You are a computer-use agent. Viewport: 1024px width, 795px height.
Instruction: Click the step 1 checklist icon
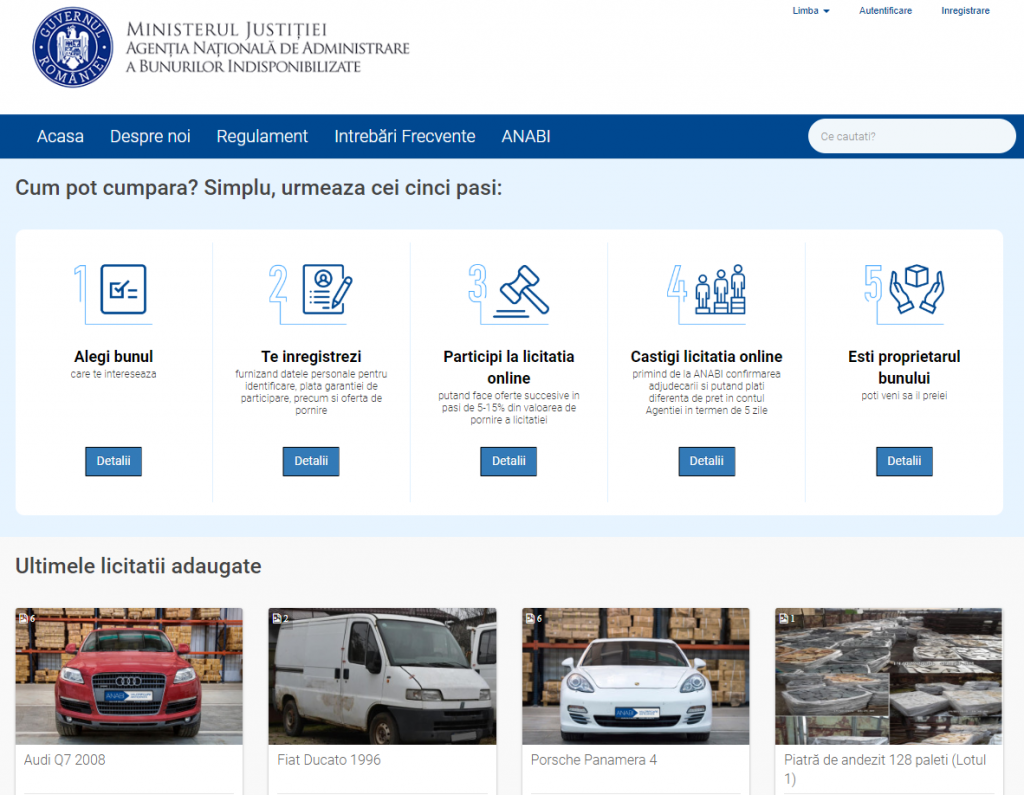123,289
